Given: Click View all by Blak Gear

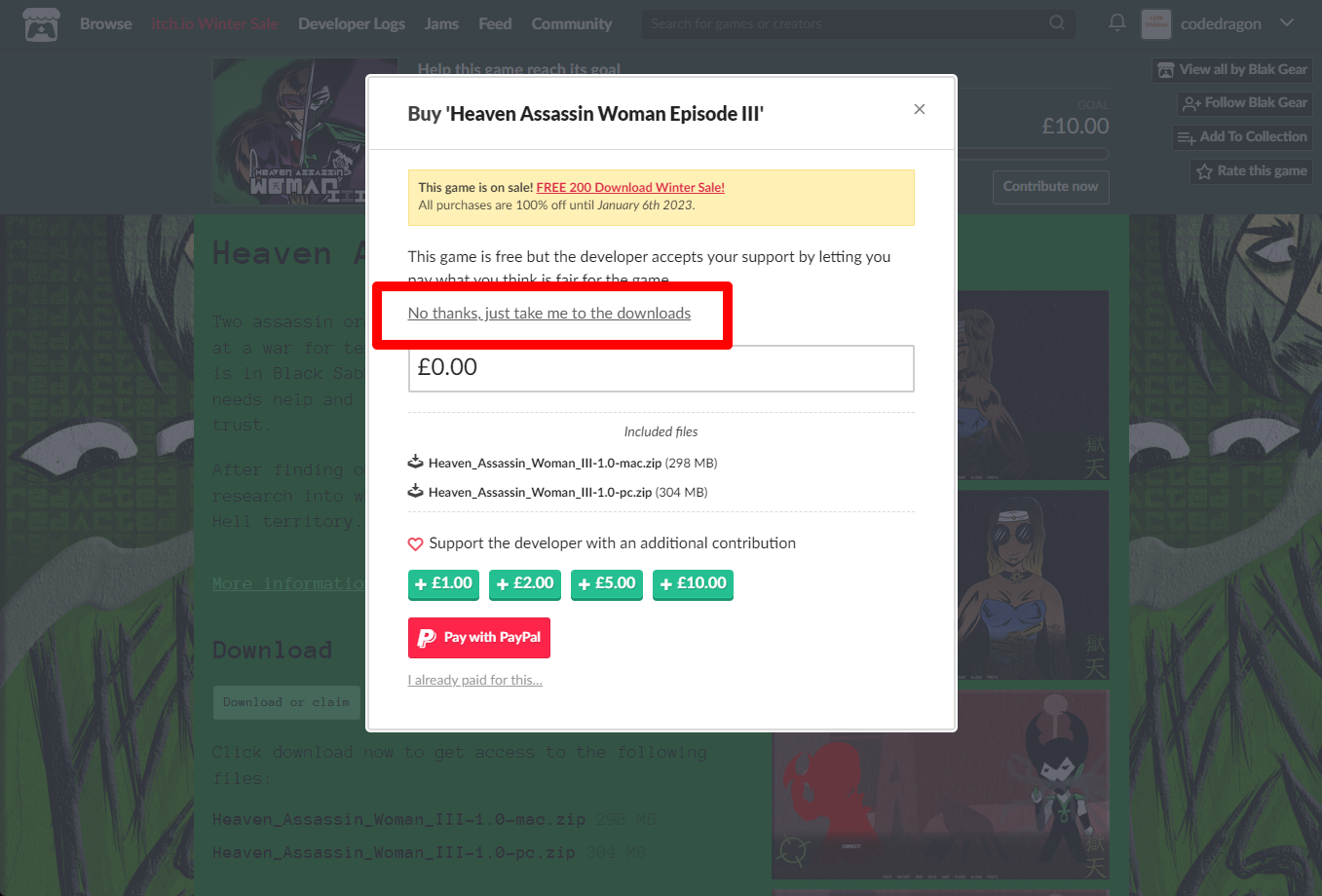Looking at the screenshot, I should click(x=1232, y=70).
